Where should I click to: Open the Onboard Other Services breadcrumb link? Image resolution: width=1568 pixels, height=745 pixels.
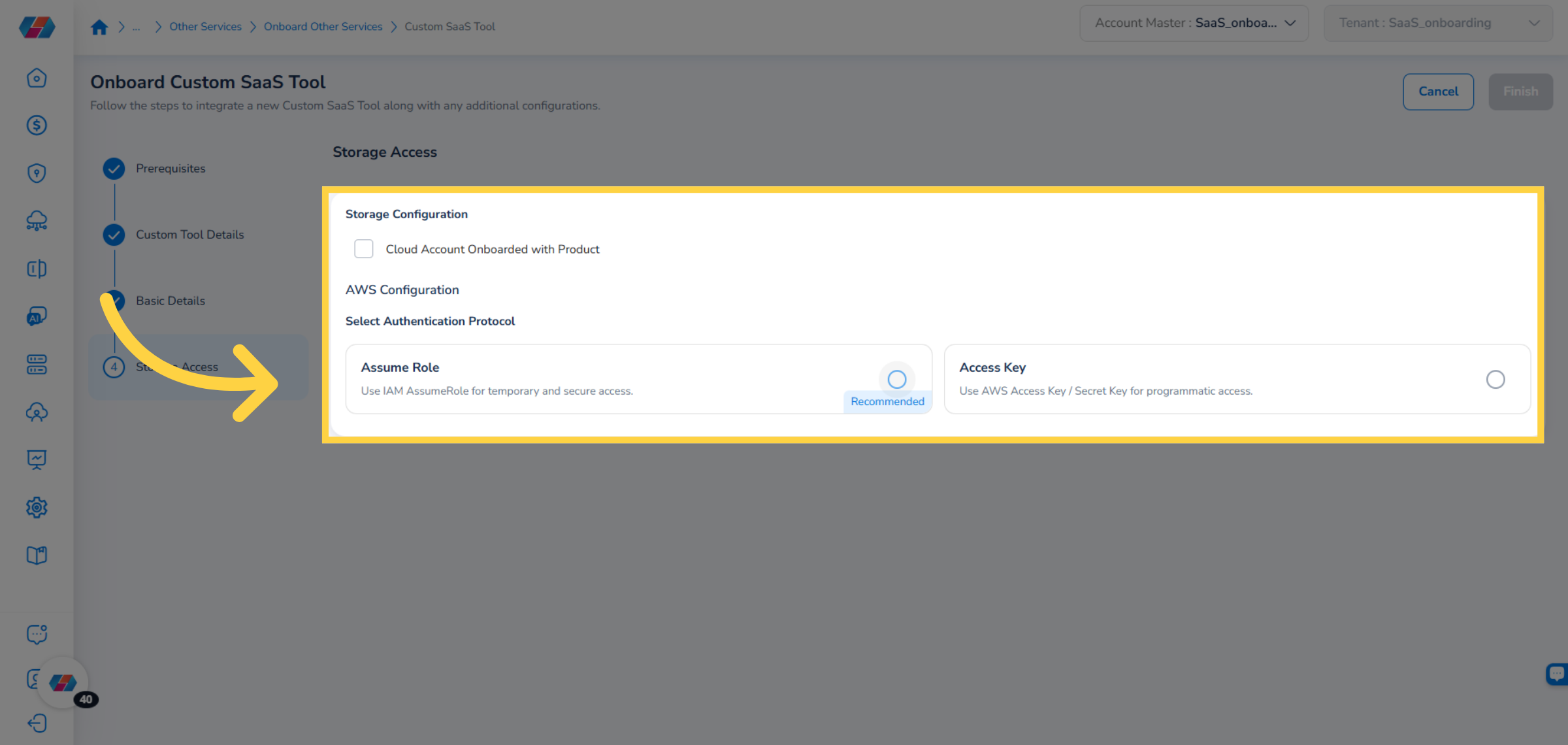click(323, 26)
